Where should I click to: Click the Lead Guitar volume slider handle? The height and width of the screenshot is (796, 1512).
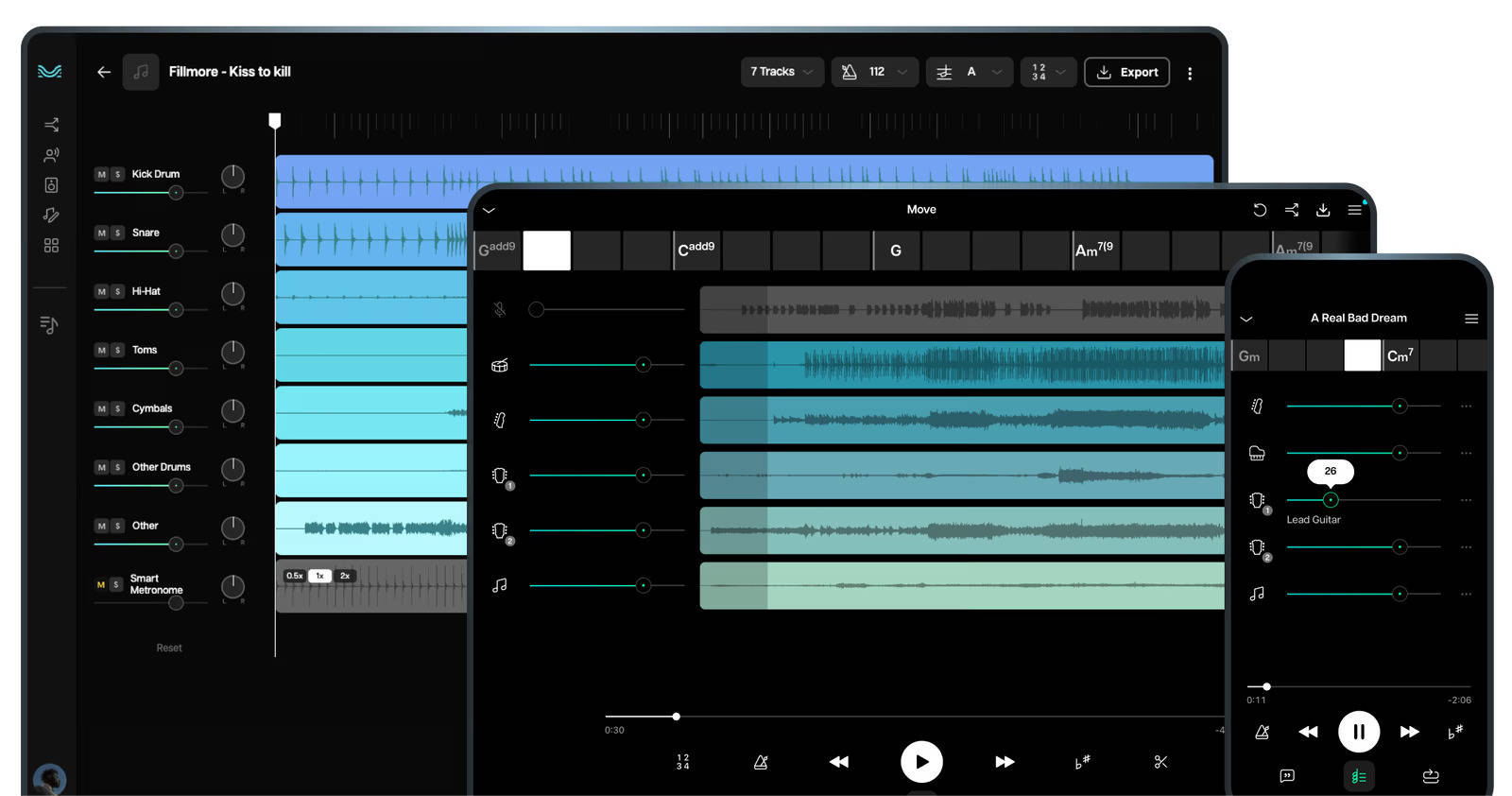[1331, 500]
